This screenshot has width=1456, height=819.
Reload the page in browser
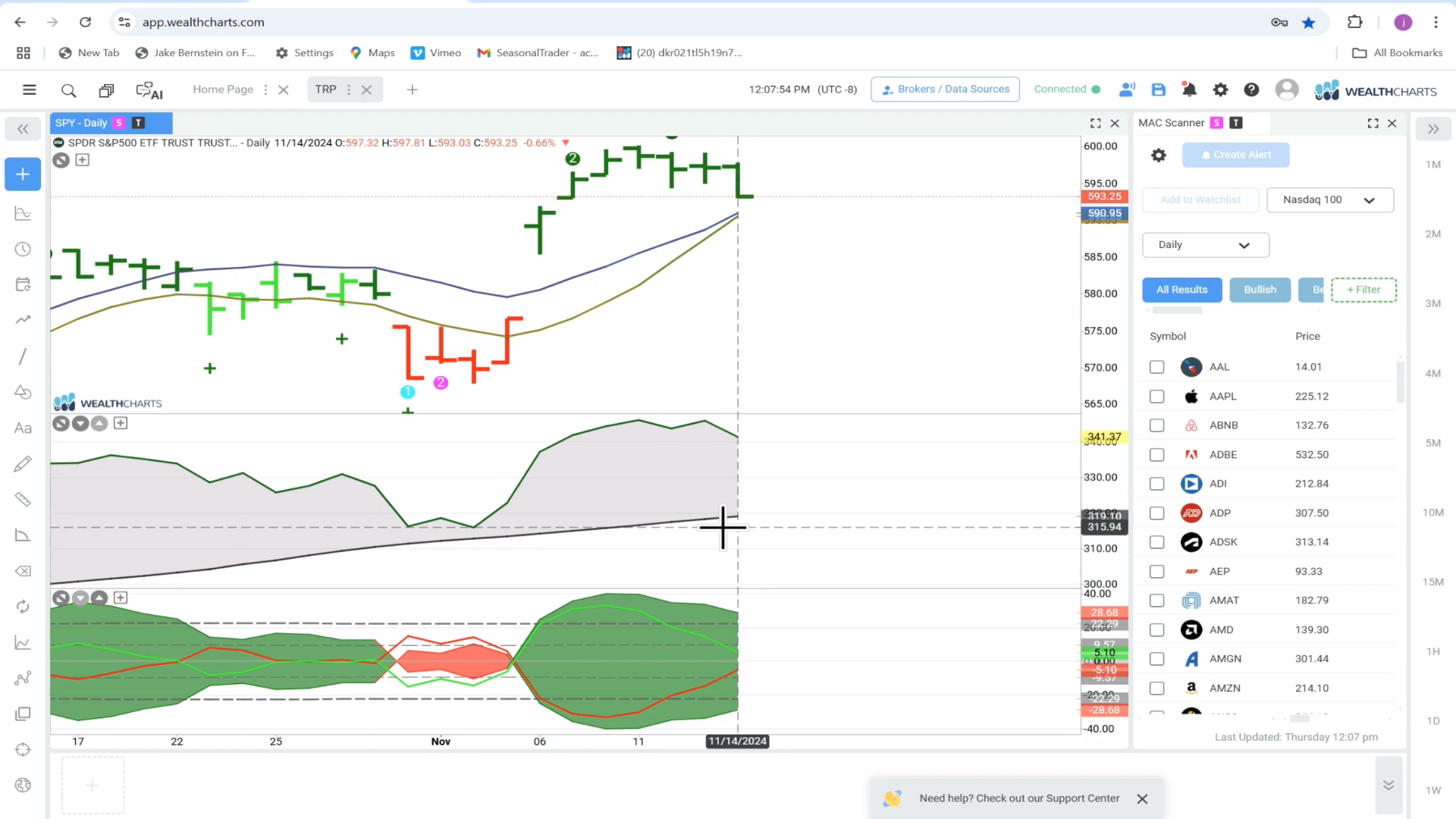click(x=85, y=22)
